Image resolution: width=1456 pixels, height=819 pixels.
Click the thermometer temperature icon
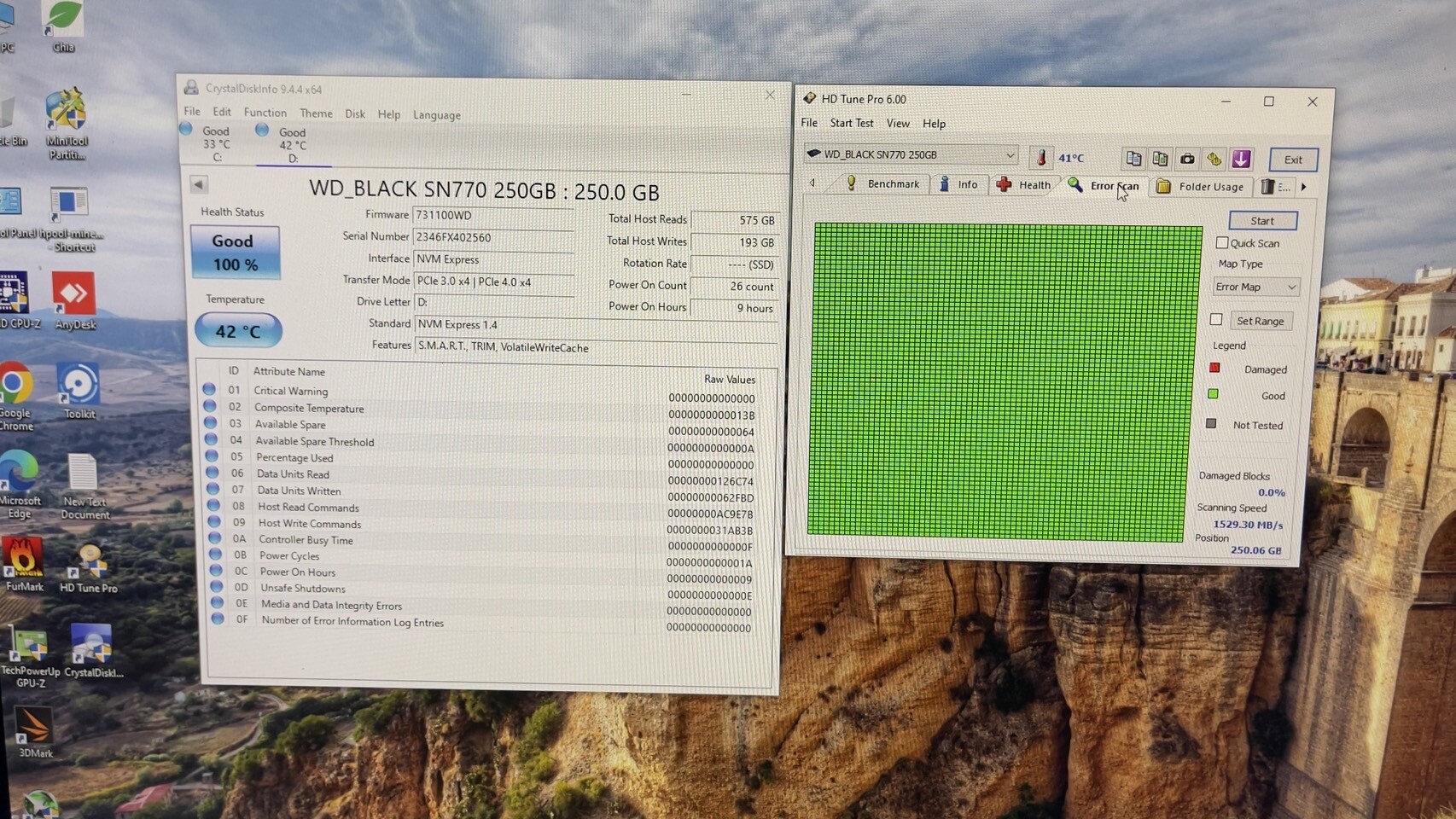click(1041, 158)
